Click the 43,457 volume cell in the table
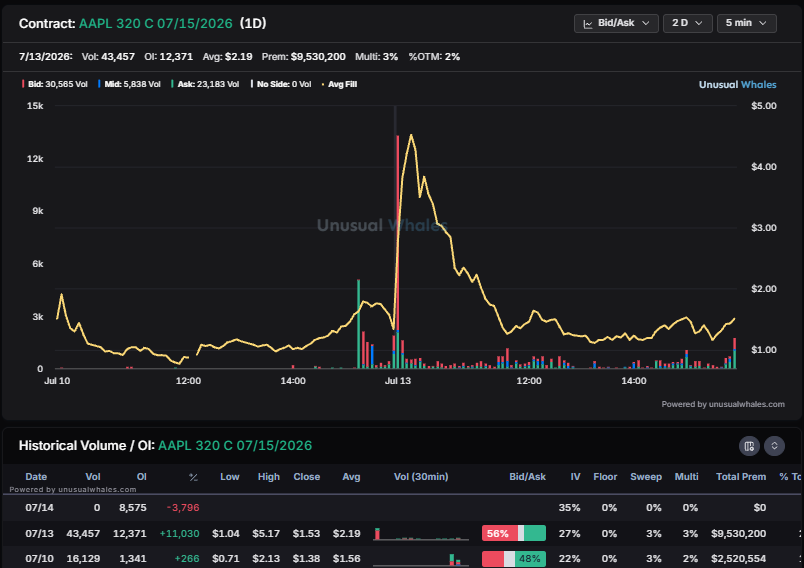 point(83,533)
